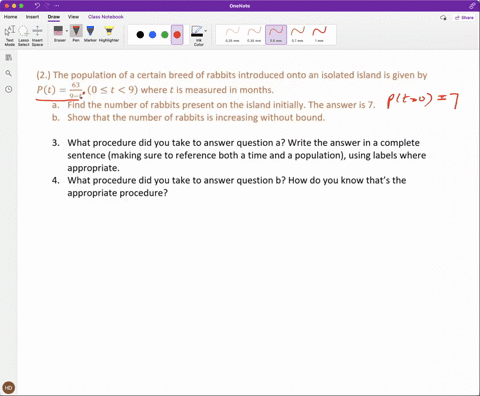Select the Text Mode tool
The image size is (480, 396).
pyautogui.click(x=10, y=36)
